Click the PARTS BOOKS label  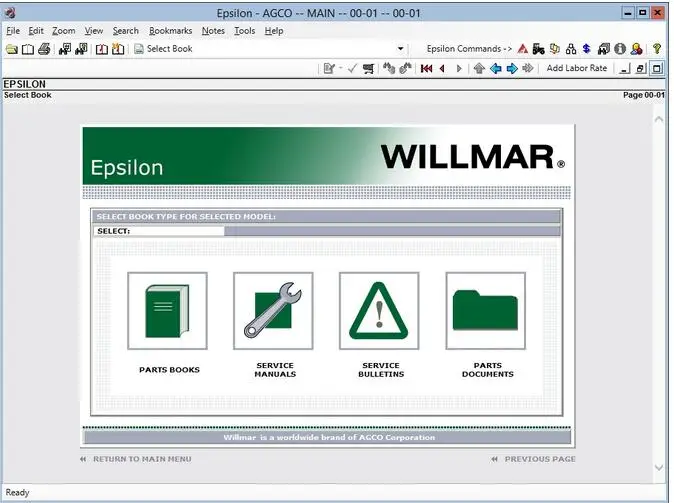(x=169, y=370)
